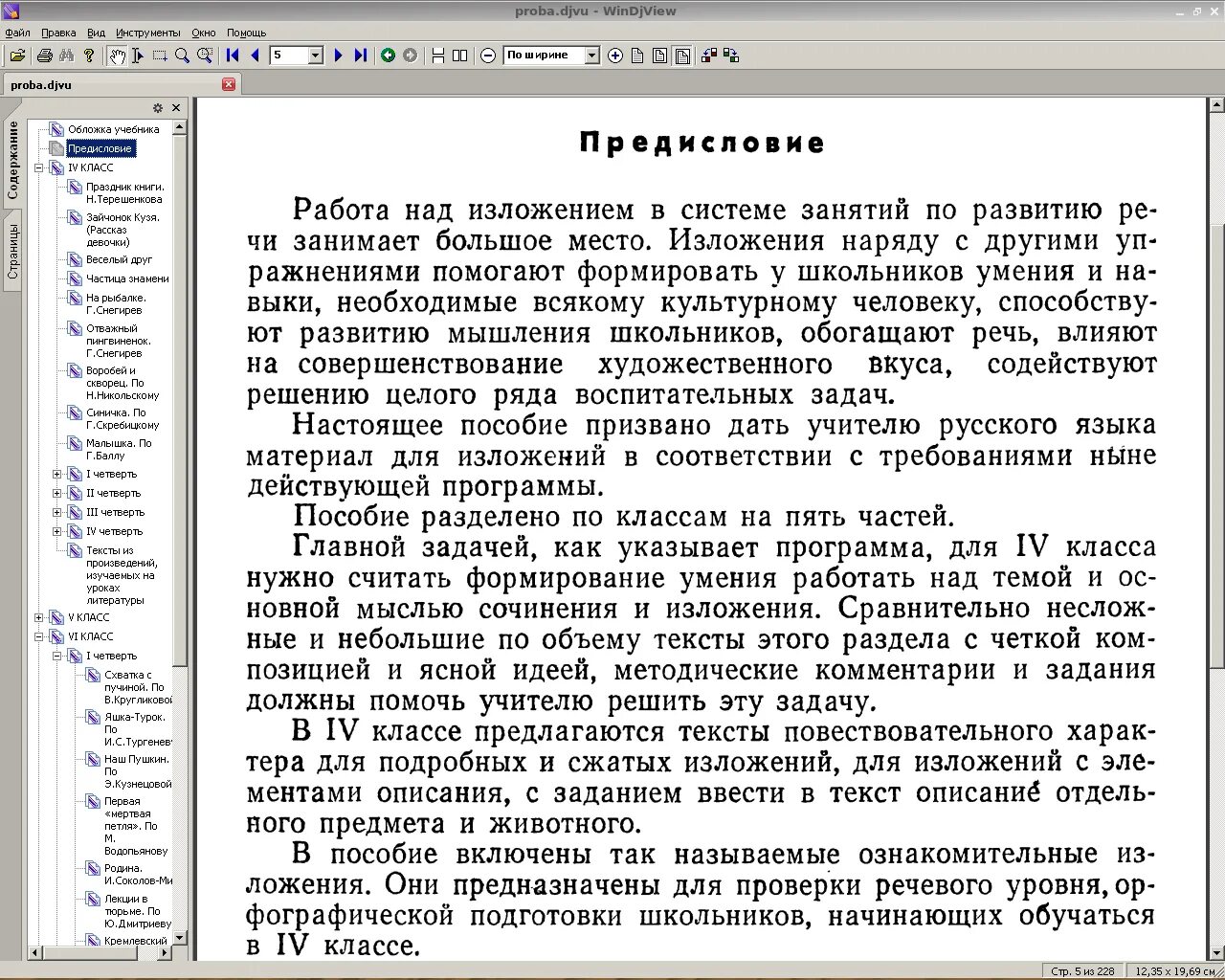Go to next page arrow
1225x980 pixels.
pos(338,56)
